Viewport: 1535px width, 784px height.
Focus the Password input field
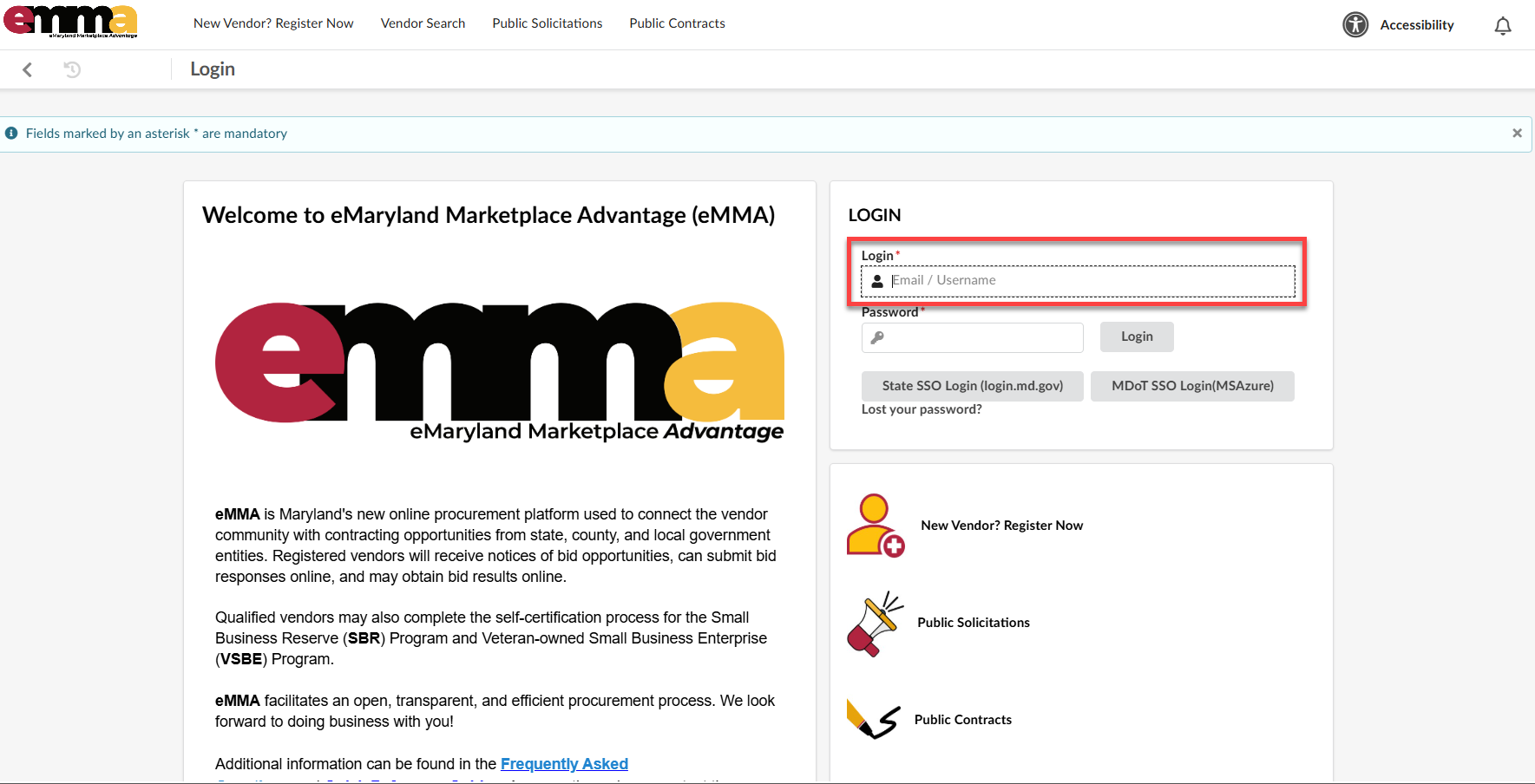coord(973,337)
